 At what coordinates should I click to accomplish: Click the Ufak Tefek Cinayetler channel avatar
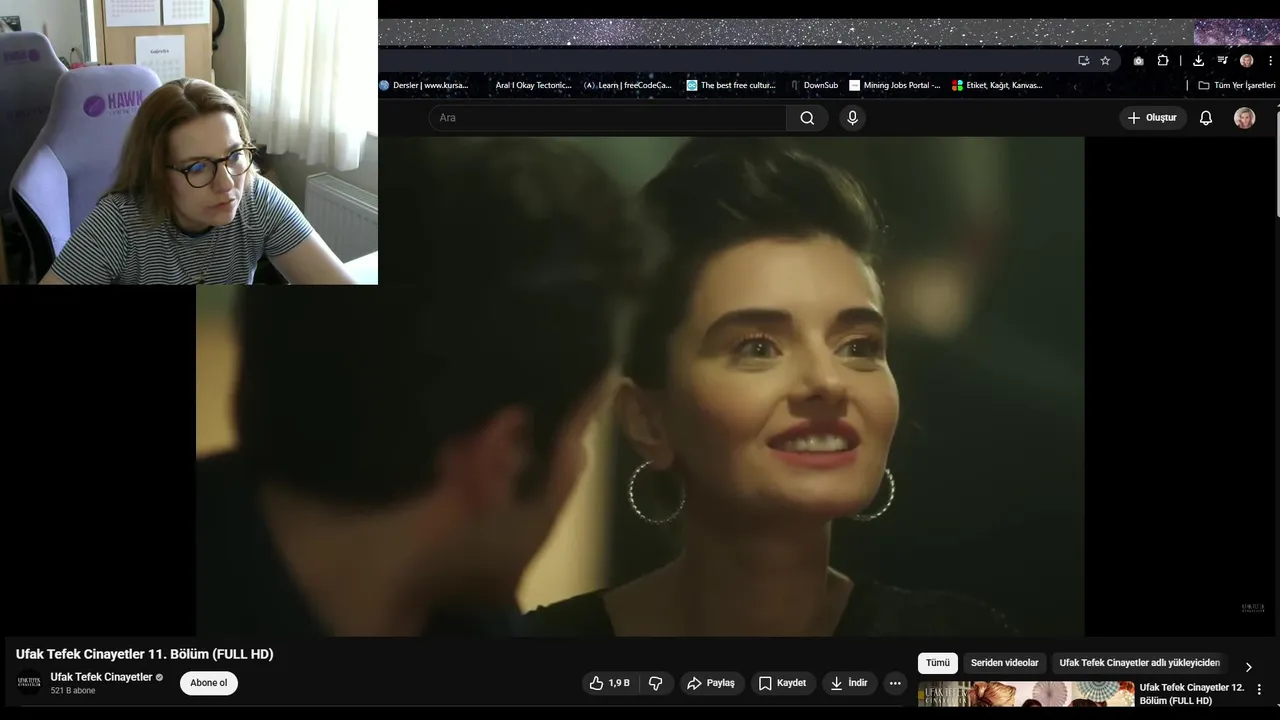pos(29,683)
